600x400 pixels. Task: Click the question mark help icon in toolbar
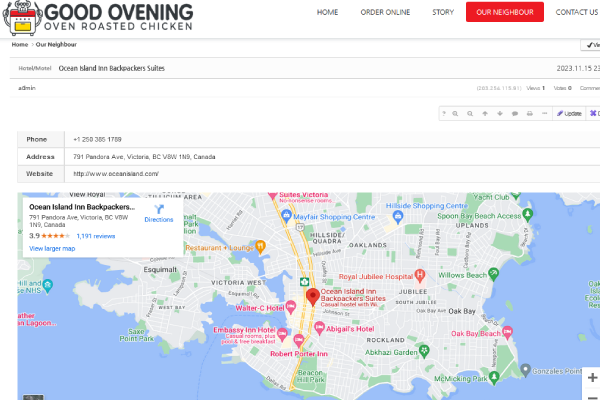coord(444,114)
